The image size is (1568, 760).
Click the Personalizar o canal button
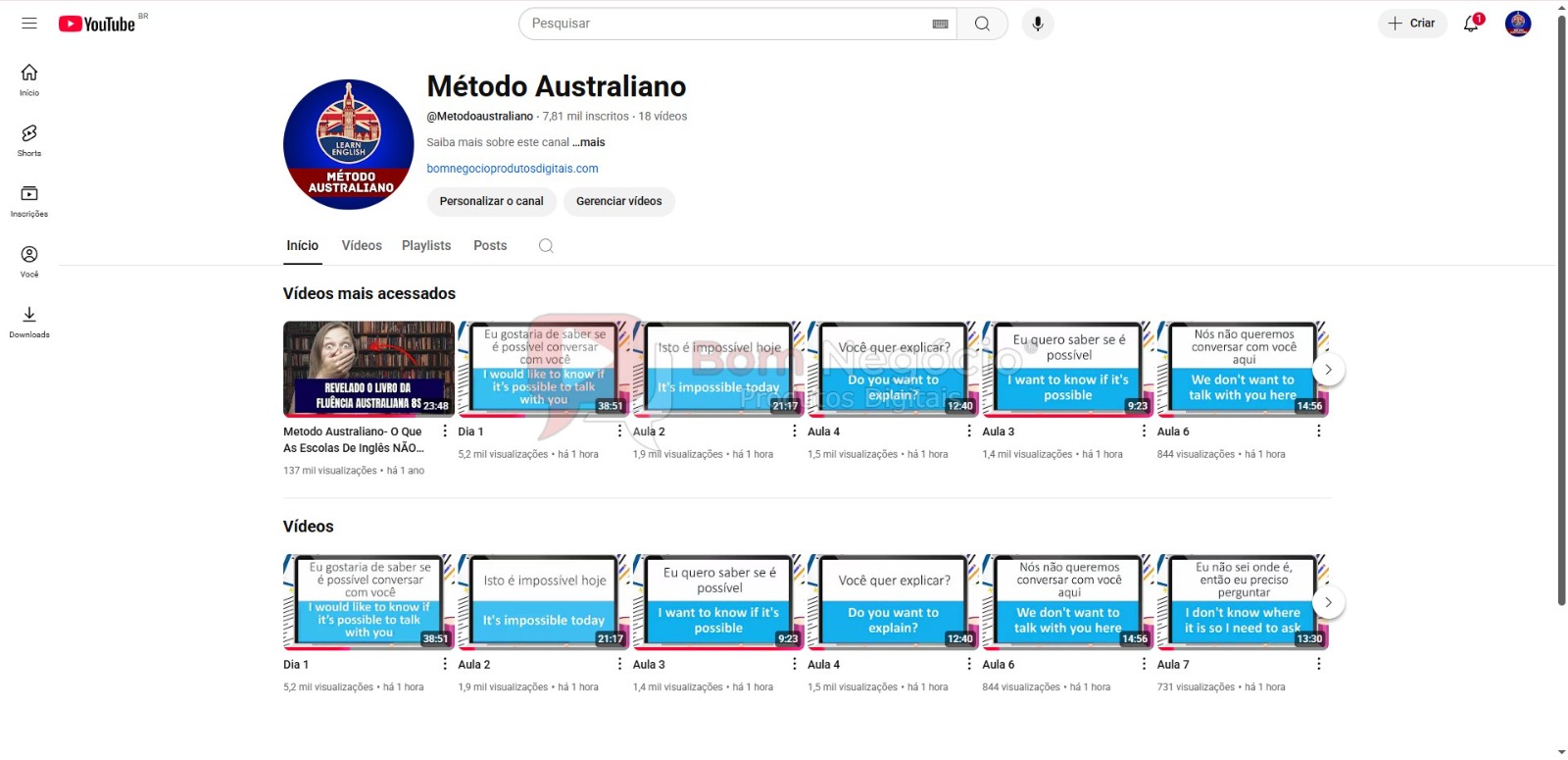click(x=491, y=201)
